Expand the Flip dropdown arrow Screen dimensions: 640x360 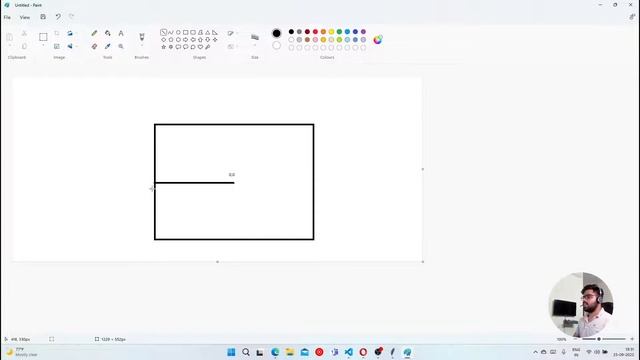tap(76, 47)
